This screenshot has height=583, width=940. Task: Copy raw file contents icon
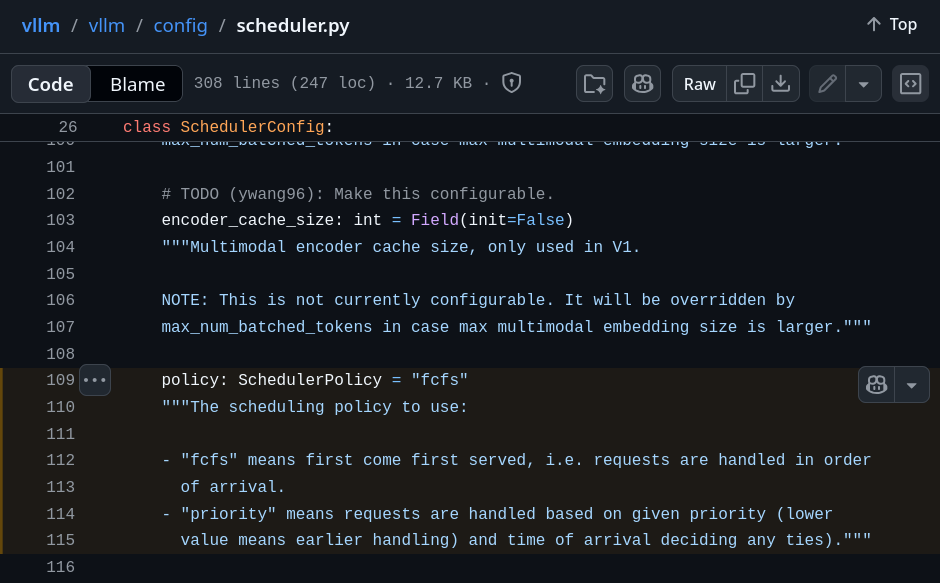[745, 83]
